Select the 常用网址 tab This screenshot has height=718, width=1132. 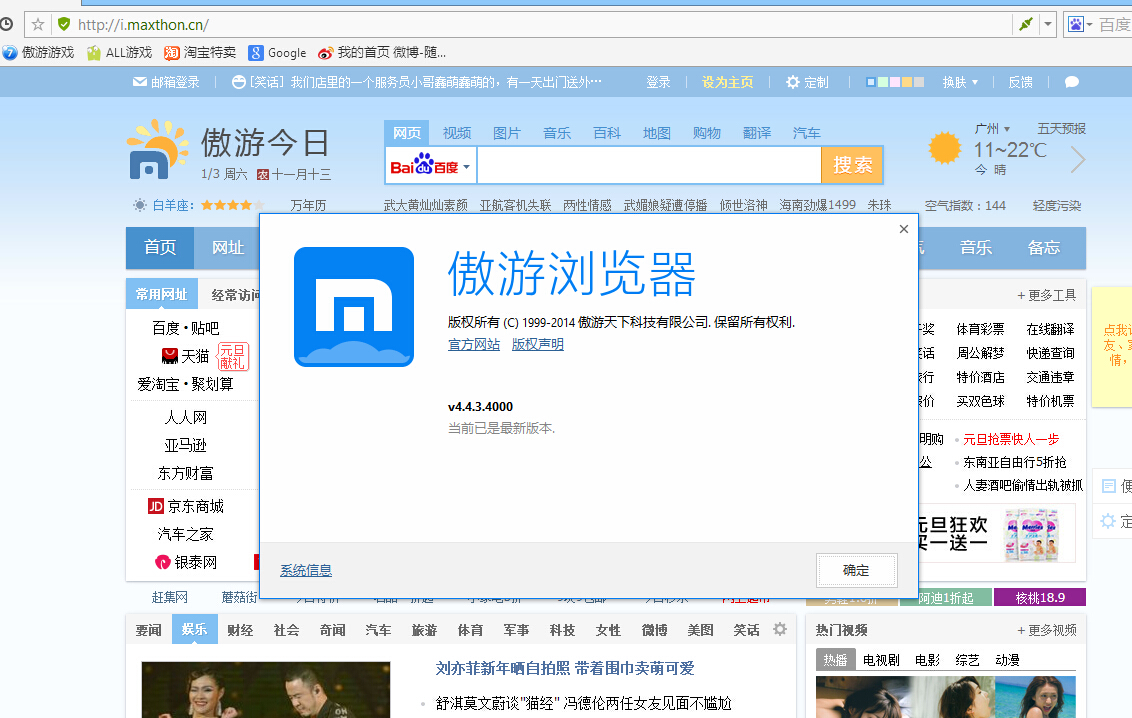point(162,294)
